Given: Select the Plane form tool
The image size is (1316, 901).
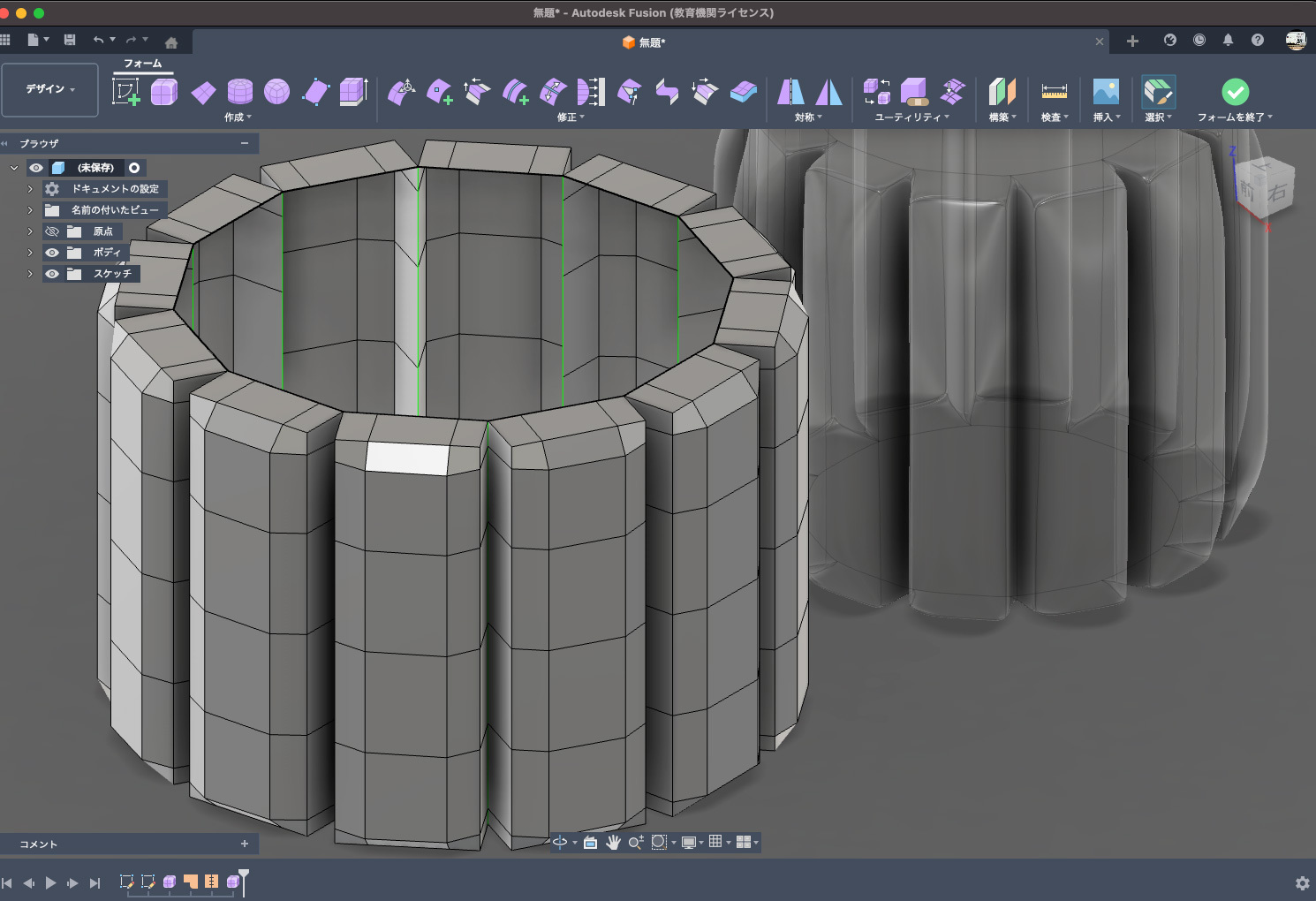Looking at the screenshot, I should tap(203, 92).
